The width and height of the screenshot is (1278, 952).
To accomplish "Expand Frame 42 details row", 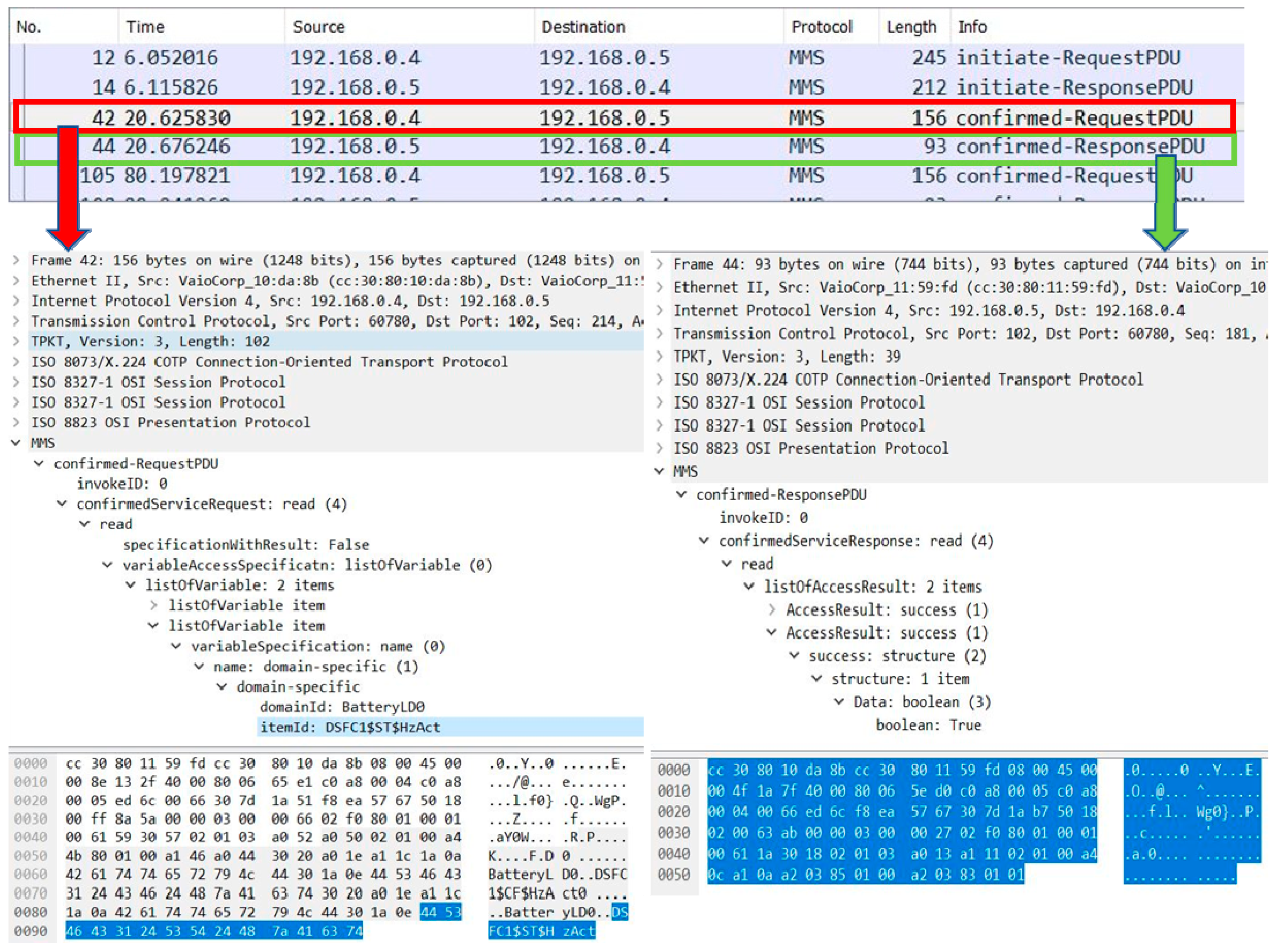I will tap(17, 260).
